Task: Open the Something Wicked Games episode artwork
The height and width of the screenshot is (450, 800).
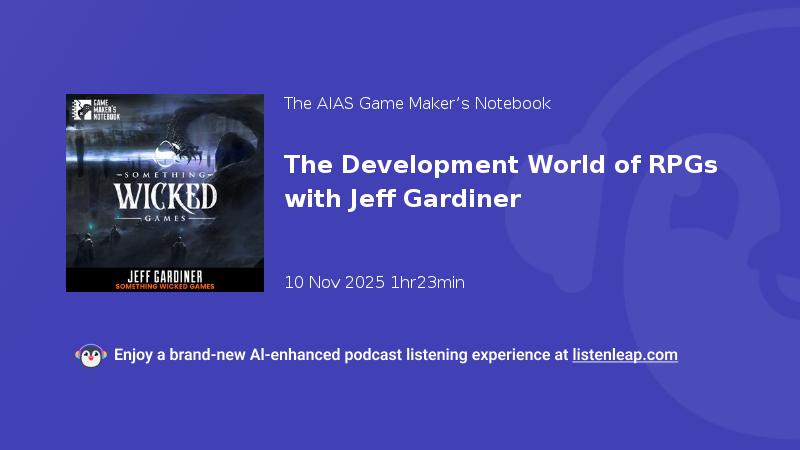Action: [165, 193]
